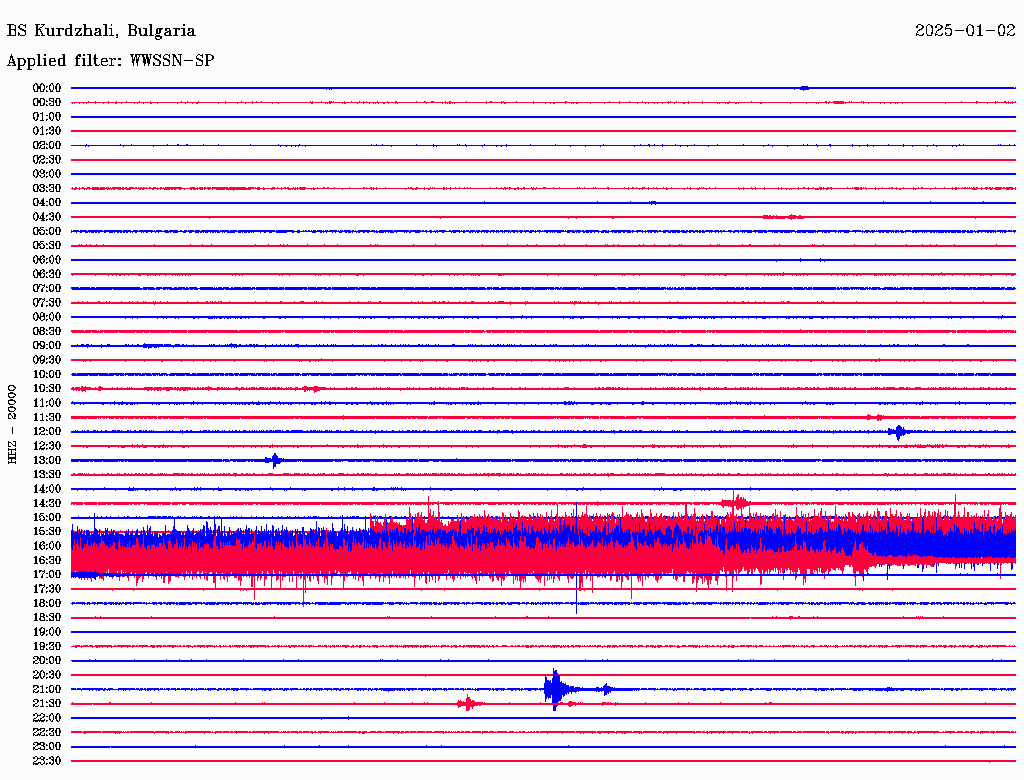Select the 07:00 time label
The image size is (1024, 780).
[x=47, y=288]
